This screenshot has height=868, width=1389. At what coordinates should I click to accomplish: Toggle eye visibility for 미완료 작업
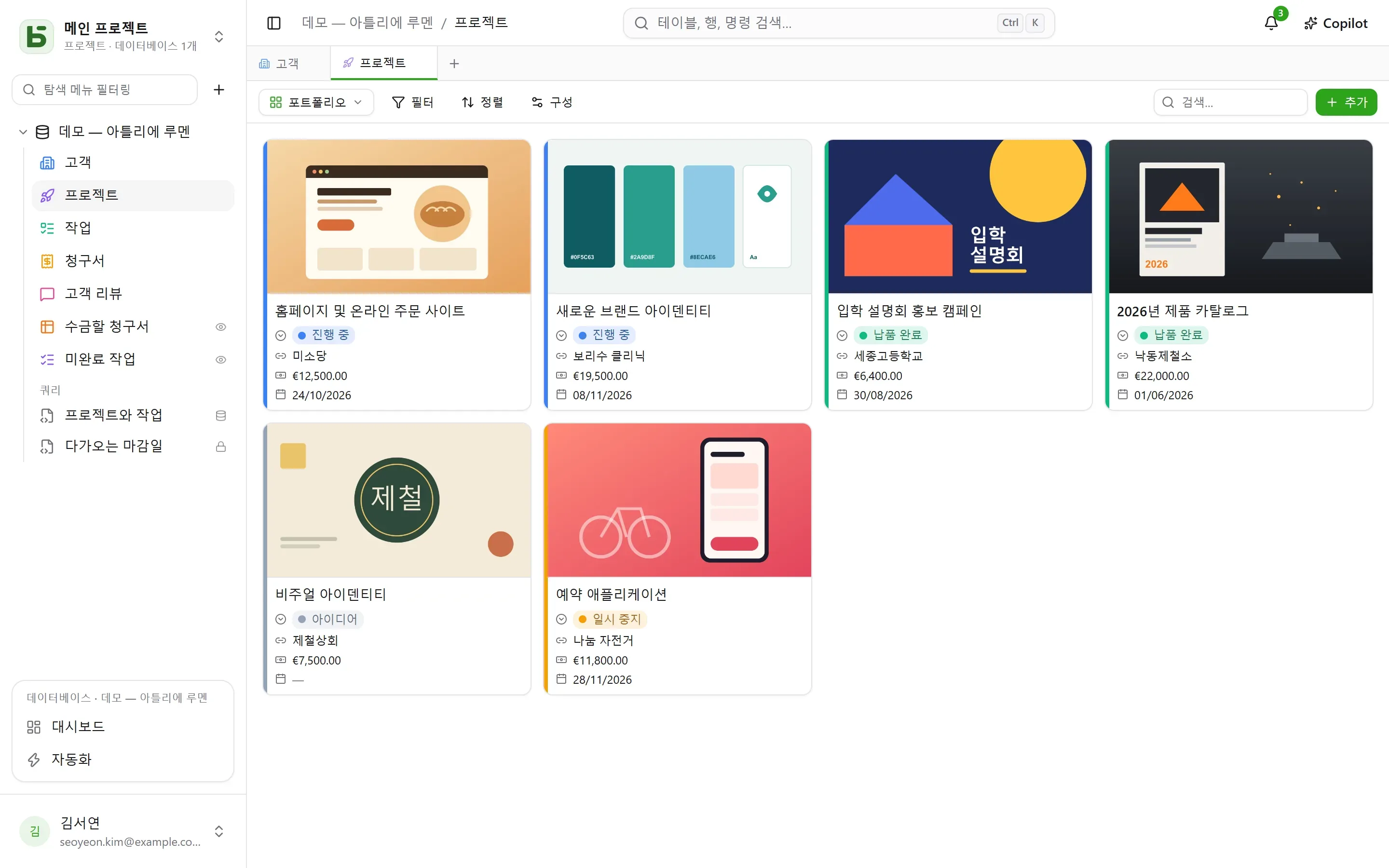(220, 359)
